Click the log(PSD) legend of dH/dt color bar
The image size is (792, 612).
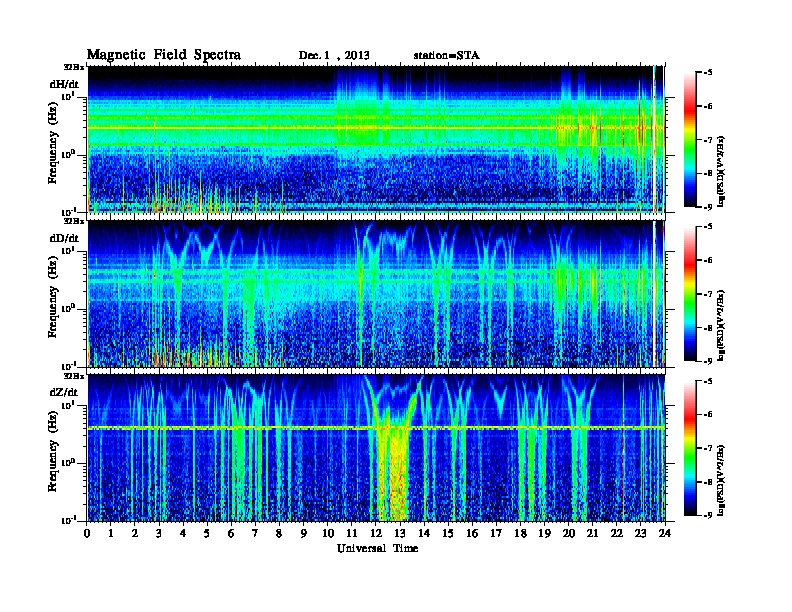[721, 172]
